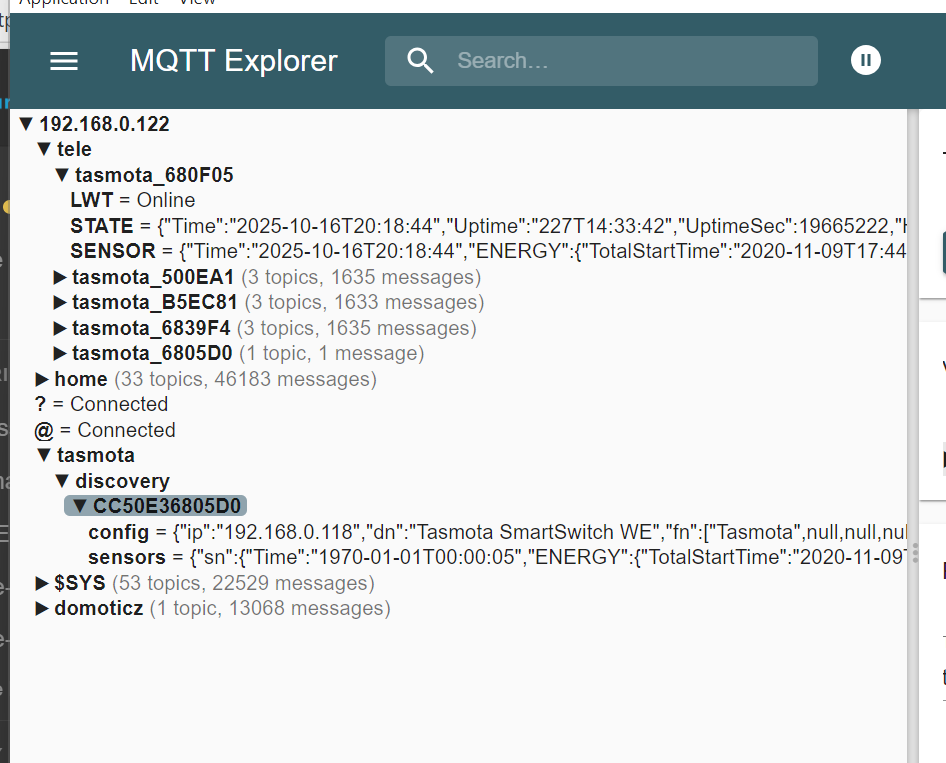Pause updates with the pause button
Viewport: 946px width, 763px height.
pos(866,61)
